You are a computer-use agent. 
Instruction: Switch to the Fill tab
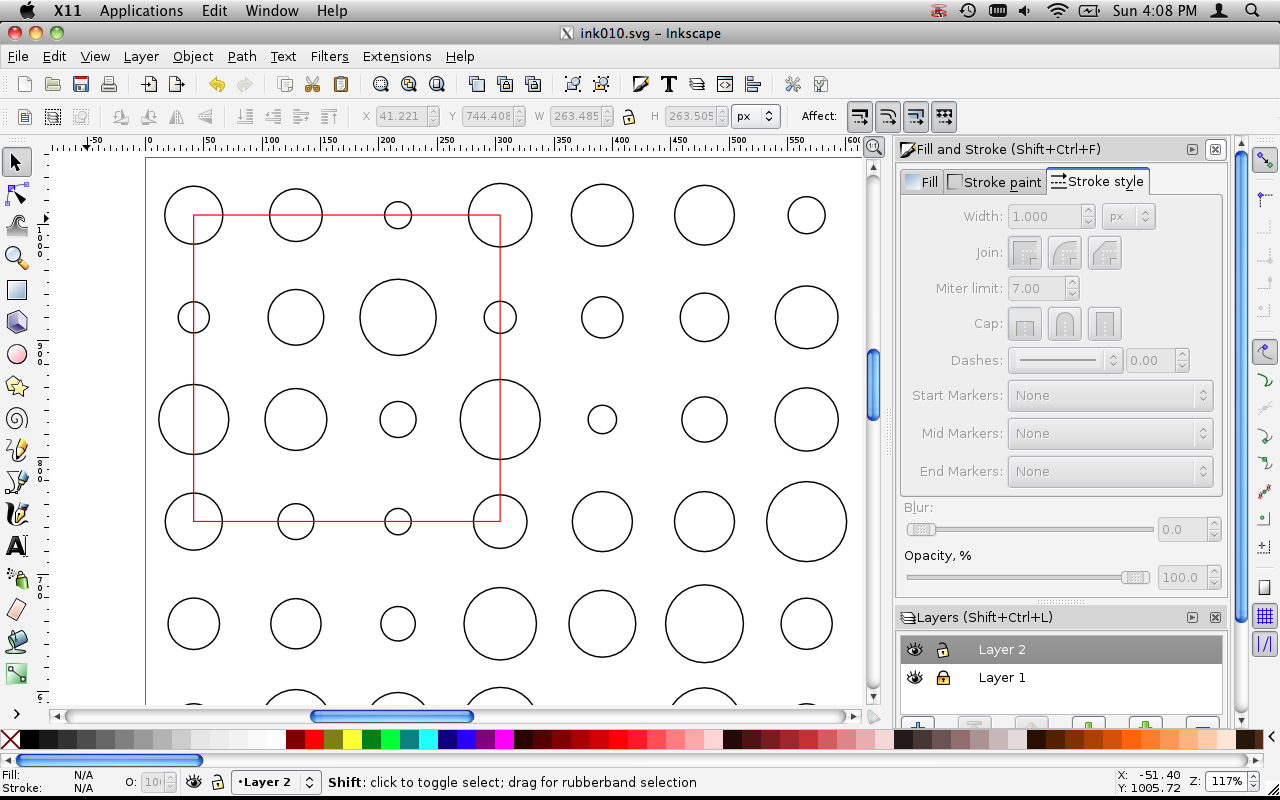click(921, 182)
